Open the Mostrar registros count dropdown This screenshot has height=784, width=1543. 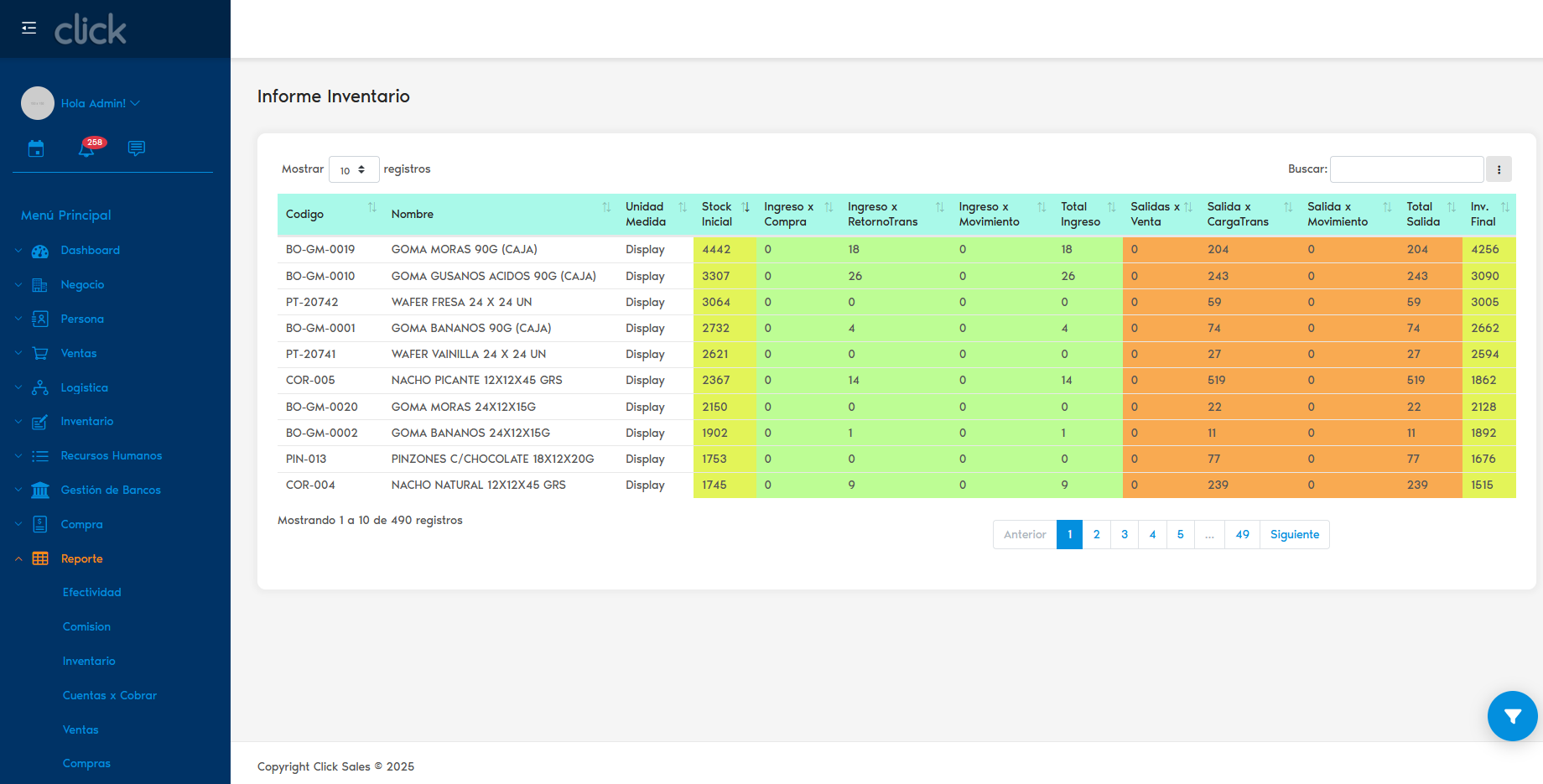click(354, 169)
